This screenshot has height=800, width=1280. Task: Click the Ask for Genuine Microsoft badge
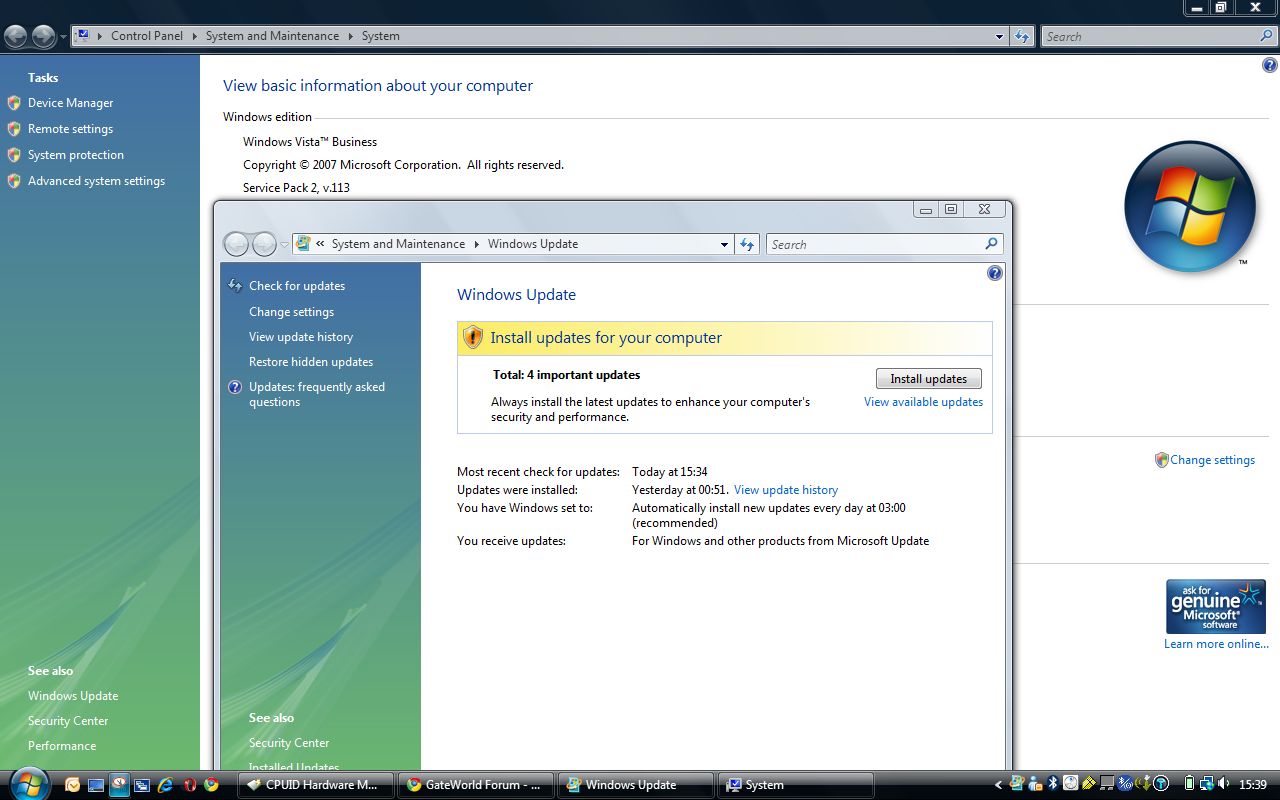click(x=1215, y=606)
